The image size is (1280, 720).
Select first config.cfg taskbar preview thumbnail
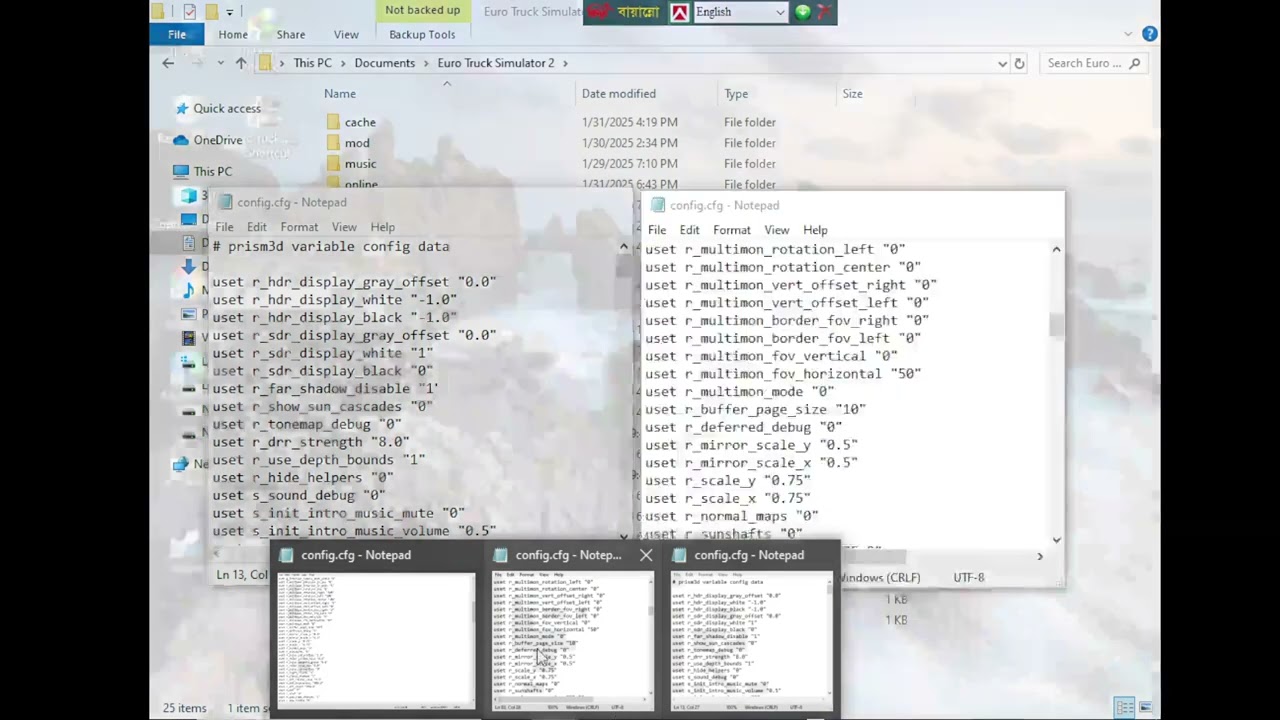tap(376, 640)
